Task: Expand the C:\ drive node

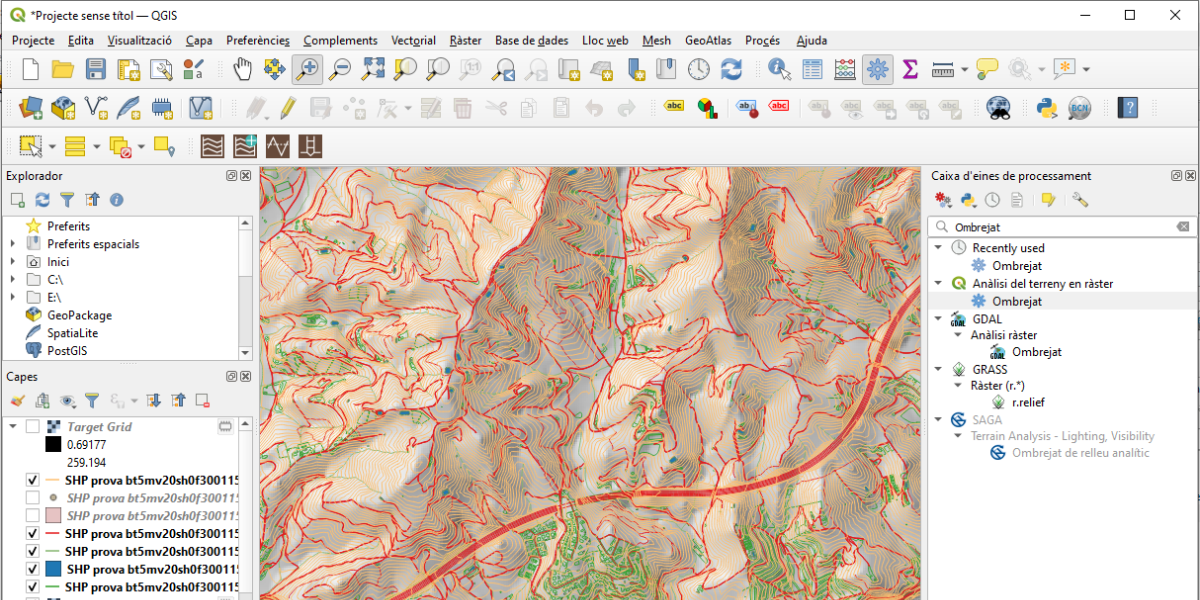Action: point(13,279)
